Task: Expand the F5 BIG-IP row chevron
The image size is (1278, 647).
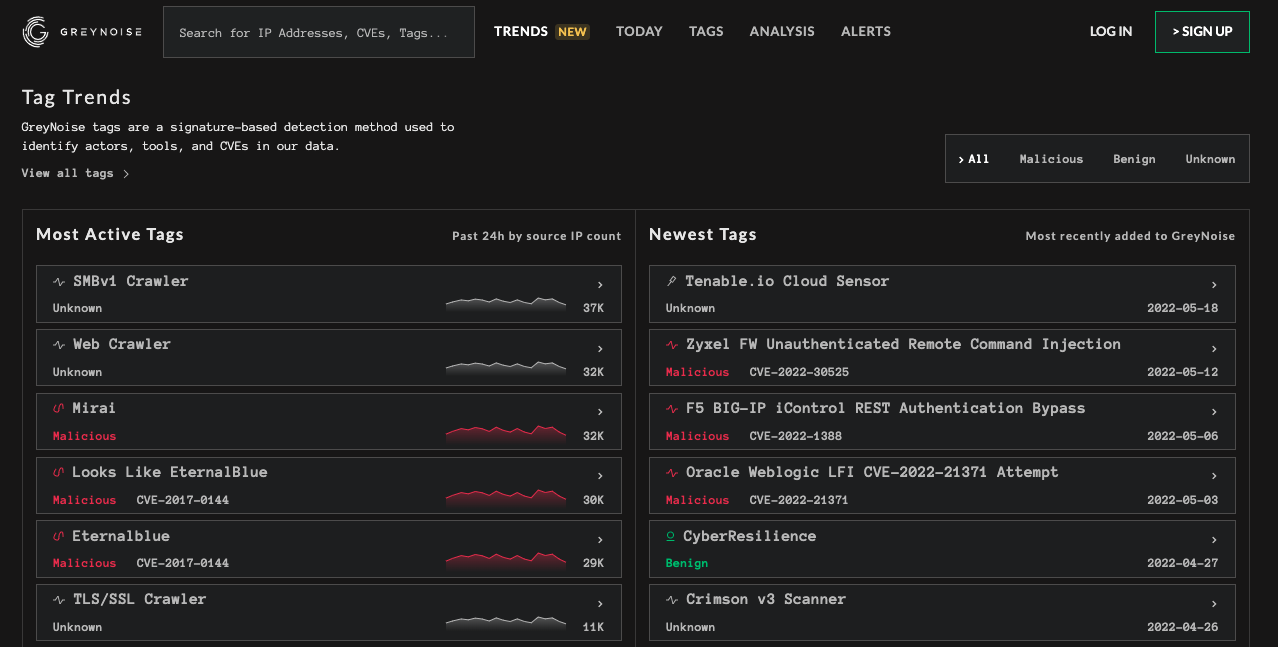Action: tap(1214, 412)
